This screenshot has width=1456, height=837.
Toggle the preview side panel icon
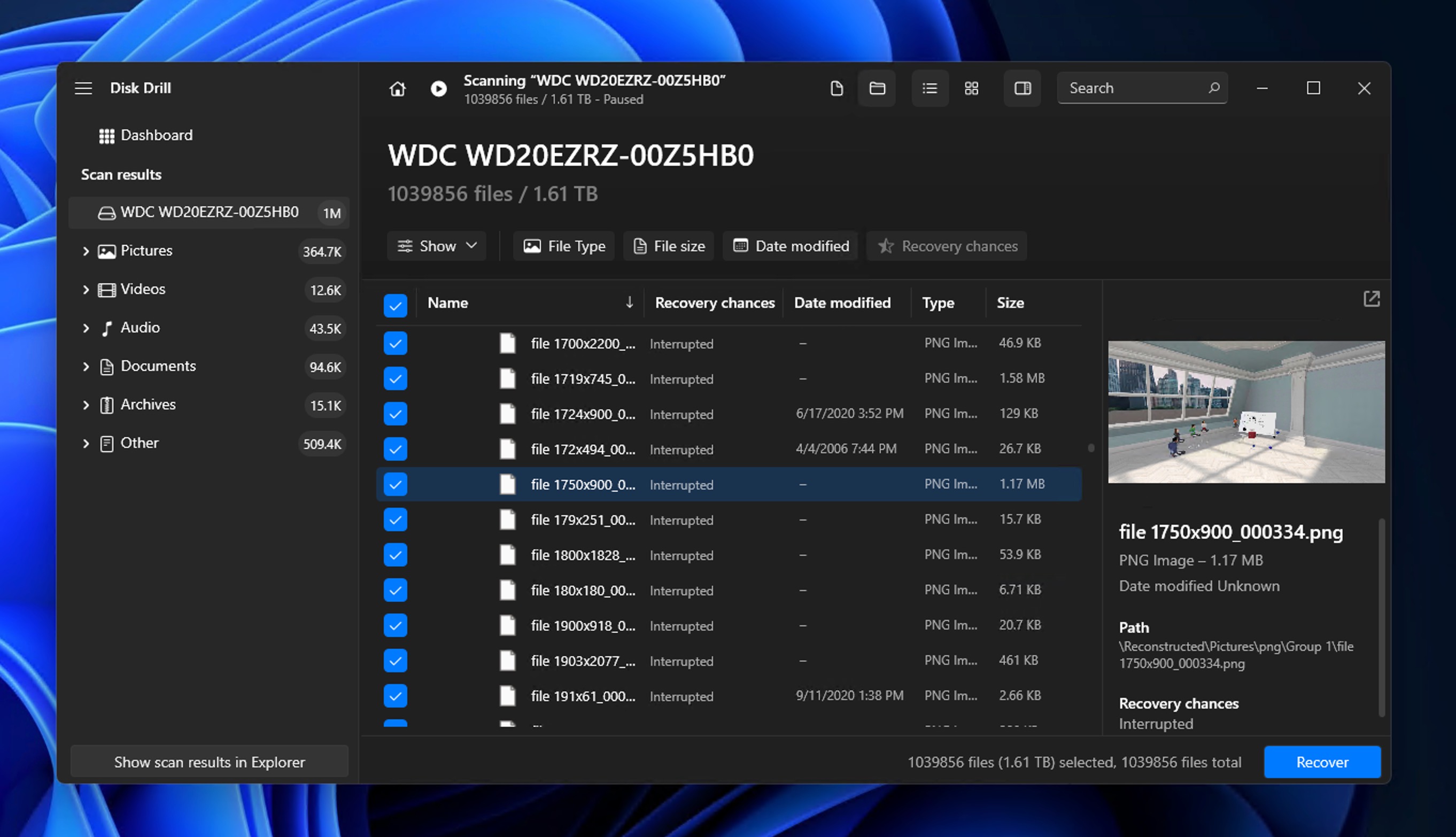click(x=1023, y=88)
